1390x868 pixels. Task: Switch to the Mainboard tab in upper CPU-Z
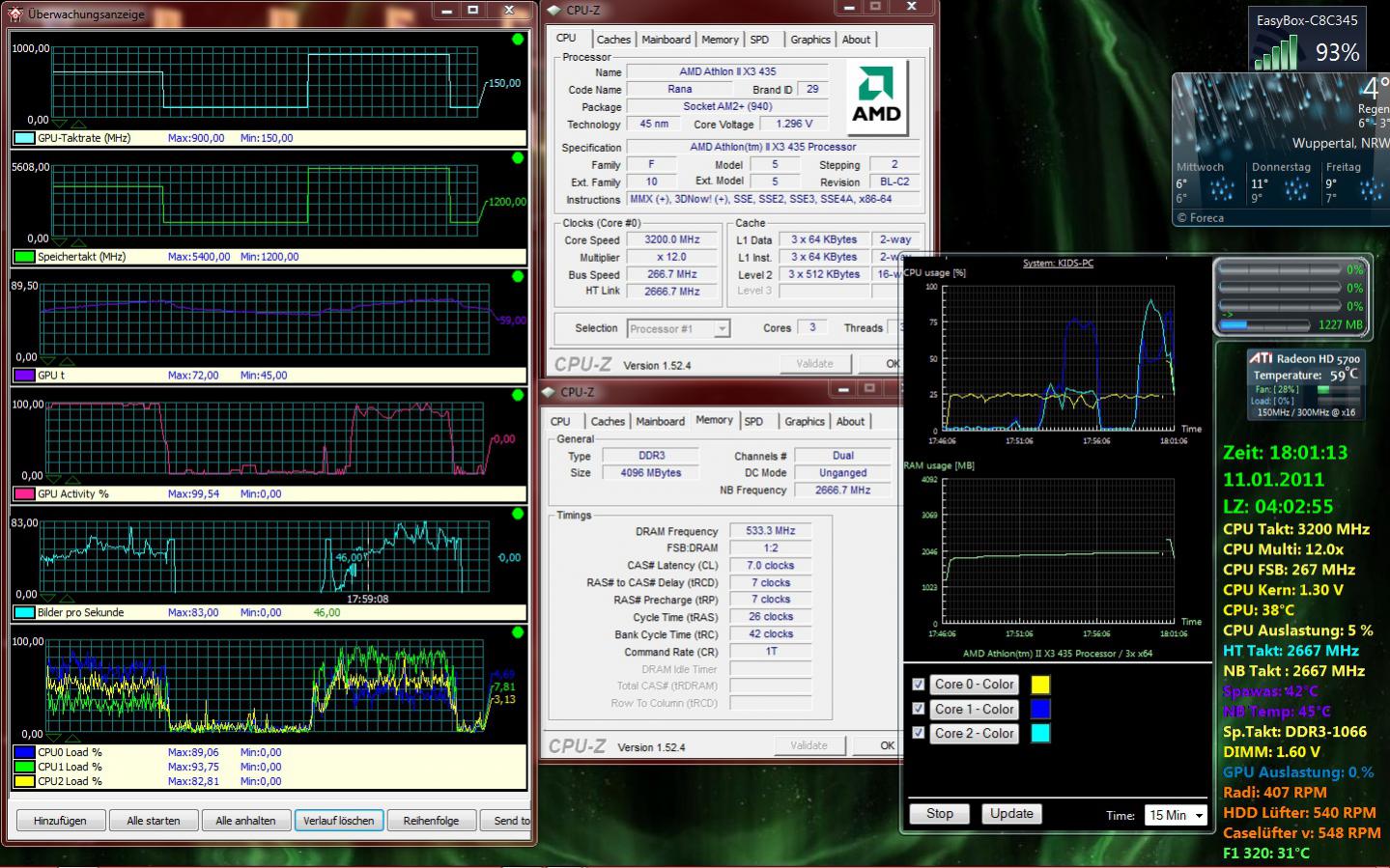(x=667, y=40)
